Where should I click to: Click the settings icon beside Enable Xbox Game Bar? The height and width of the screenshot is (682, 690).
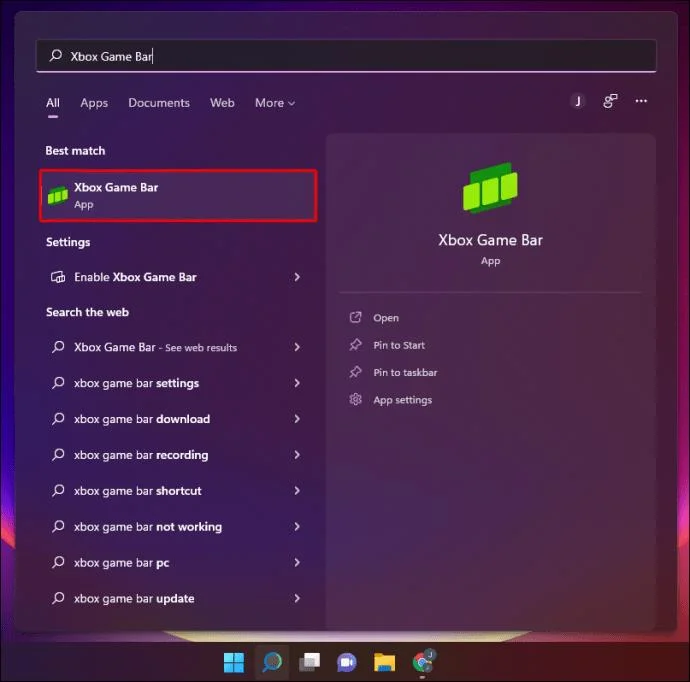(58, 277)
